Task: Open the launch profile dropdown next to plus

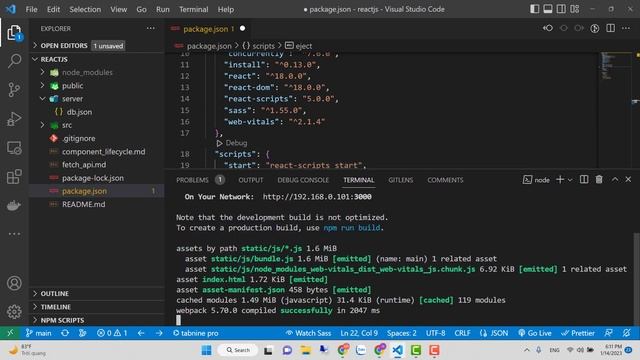Action: 570,180
